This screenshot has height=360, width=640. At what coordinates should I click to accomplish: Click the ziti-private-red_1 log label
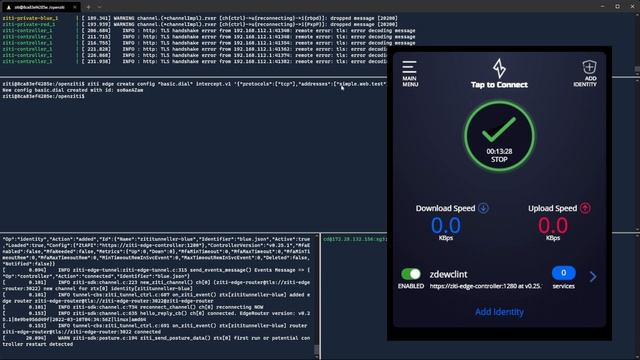[x=29, y=24]
